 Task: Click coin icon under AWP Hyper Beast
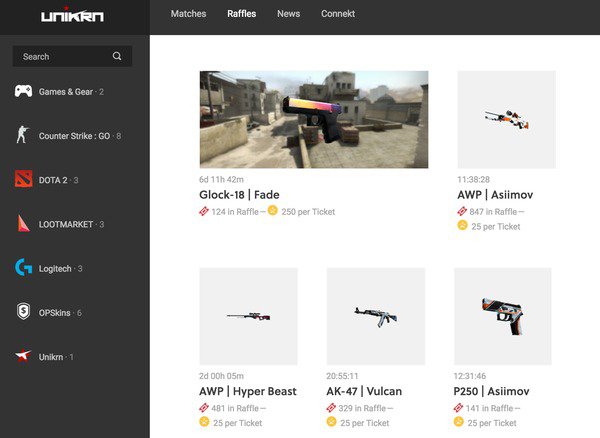click(204, 422)
